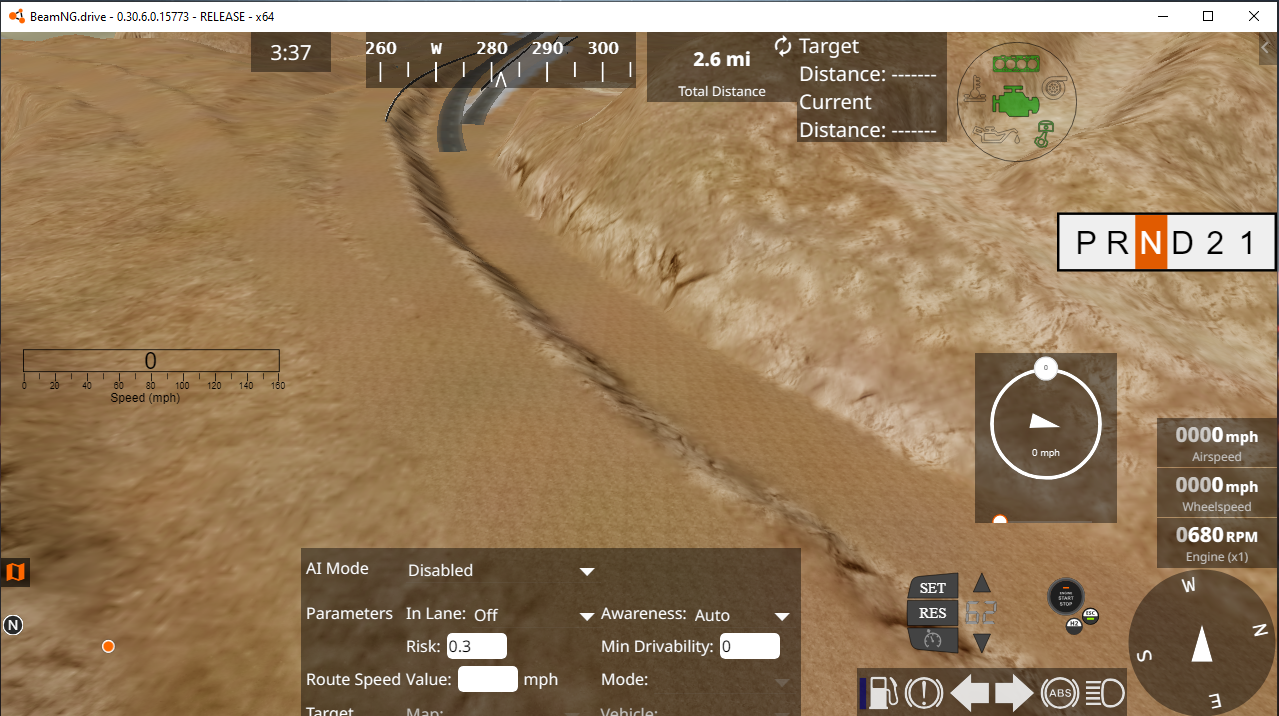This screenshot has width=1279, height=716.
Task: Click the heading compass strip at top
Action: tap(500, 60)
